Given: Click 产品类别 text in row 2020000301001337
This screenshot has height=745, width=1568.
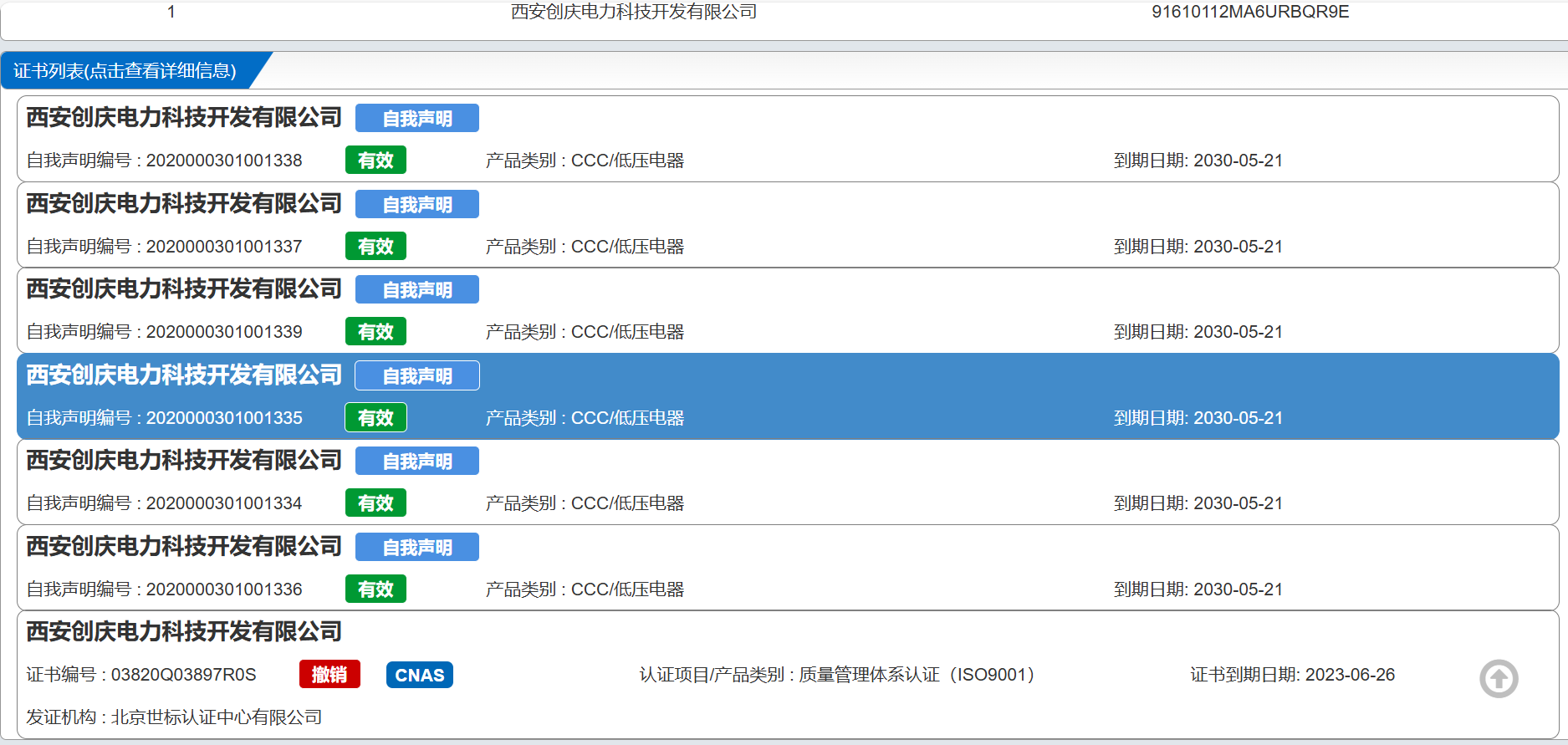Looking at the screenshot, I should 585,247.
